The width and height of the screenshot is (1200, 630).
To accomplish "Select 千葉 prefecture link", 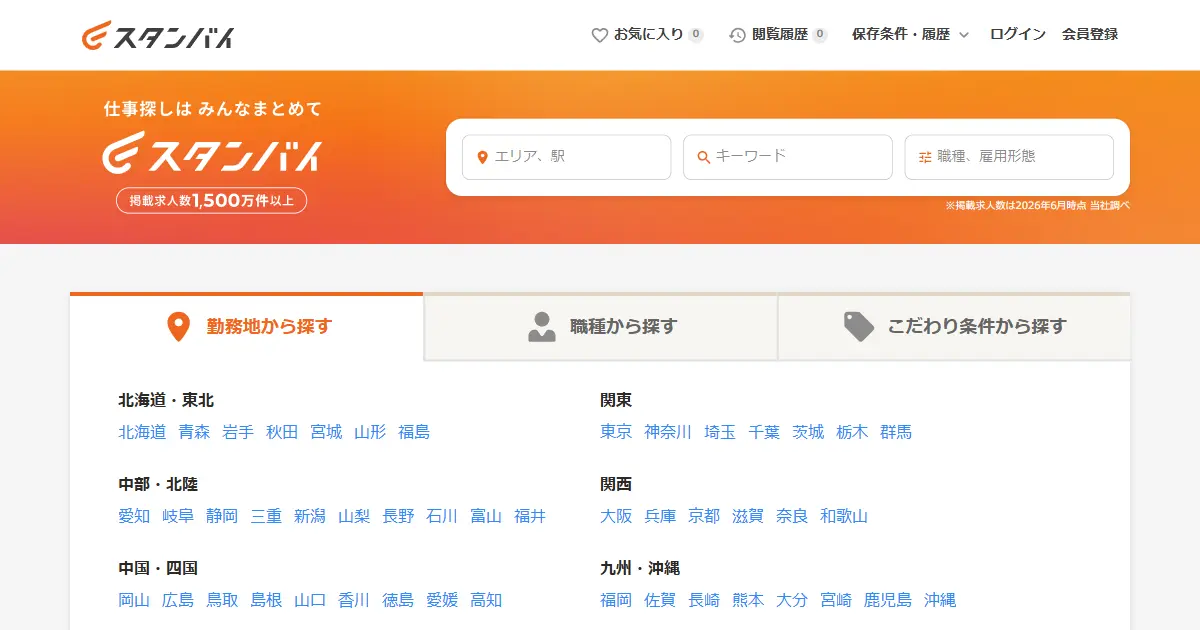I will coord(764,432).
